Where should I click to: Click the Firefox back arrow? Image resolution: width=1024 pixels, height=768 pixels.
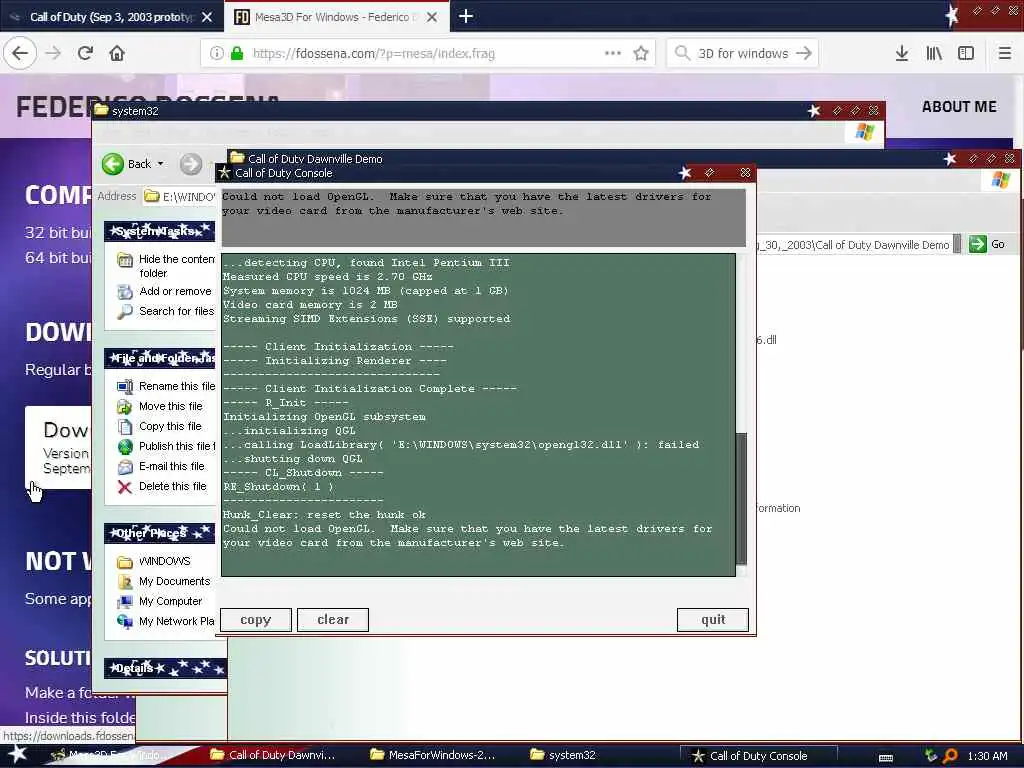20,53
